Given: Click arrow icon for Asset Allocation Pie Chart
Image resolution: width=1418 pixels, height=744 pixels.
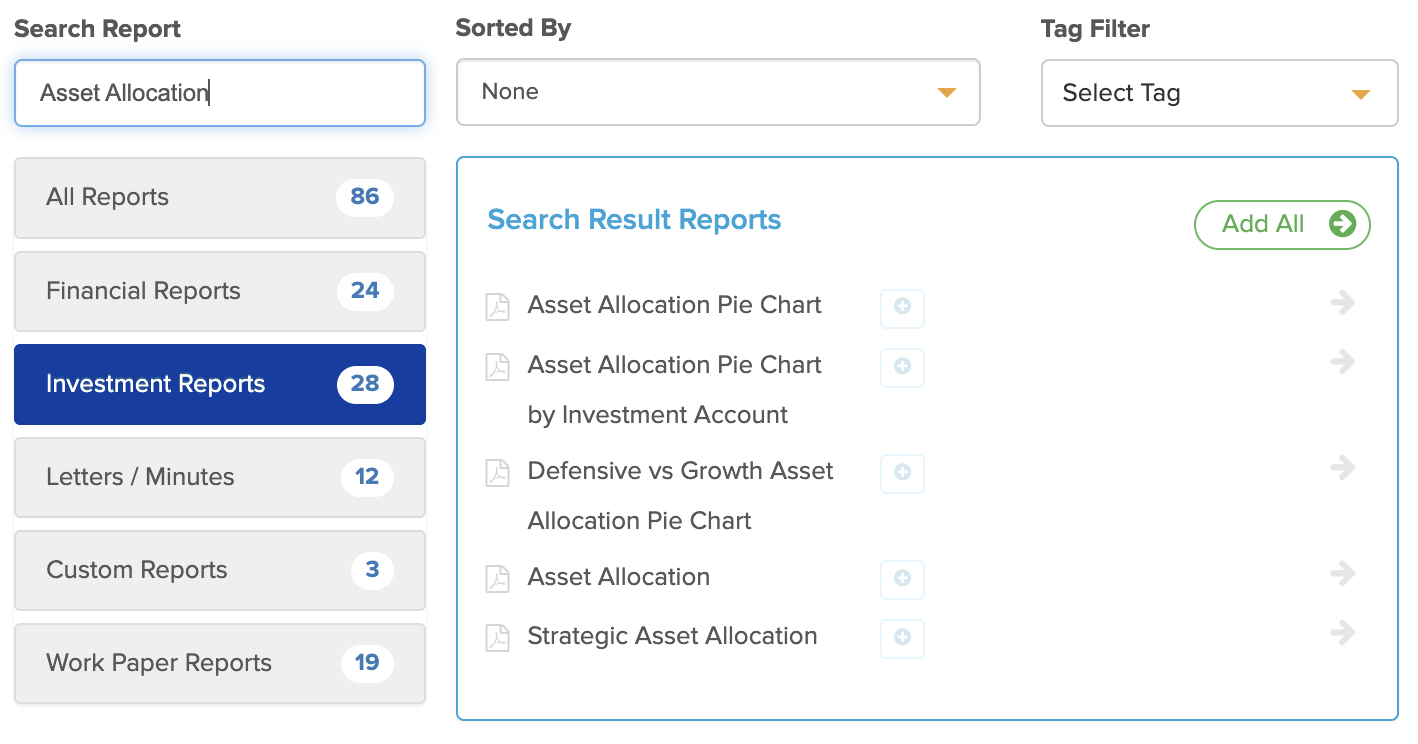Looking at the screenshot, I should point(1343,302).
